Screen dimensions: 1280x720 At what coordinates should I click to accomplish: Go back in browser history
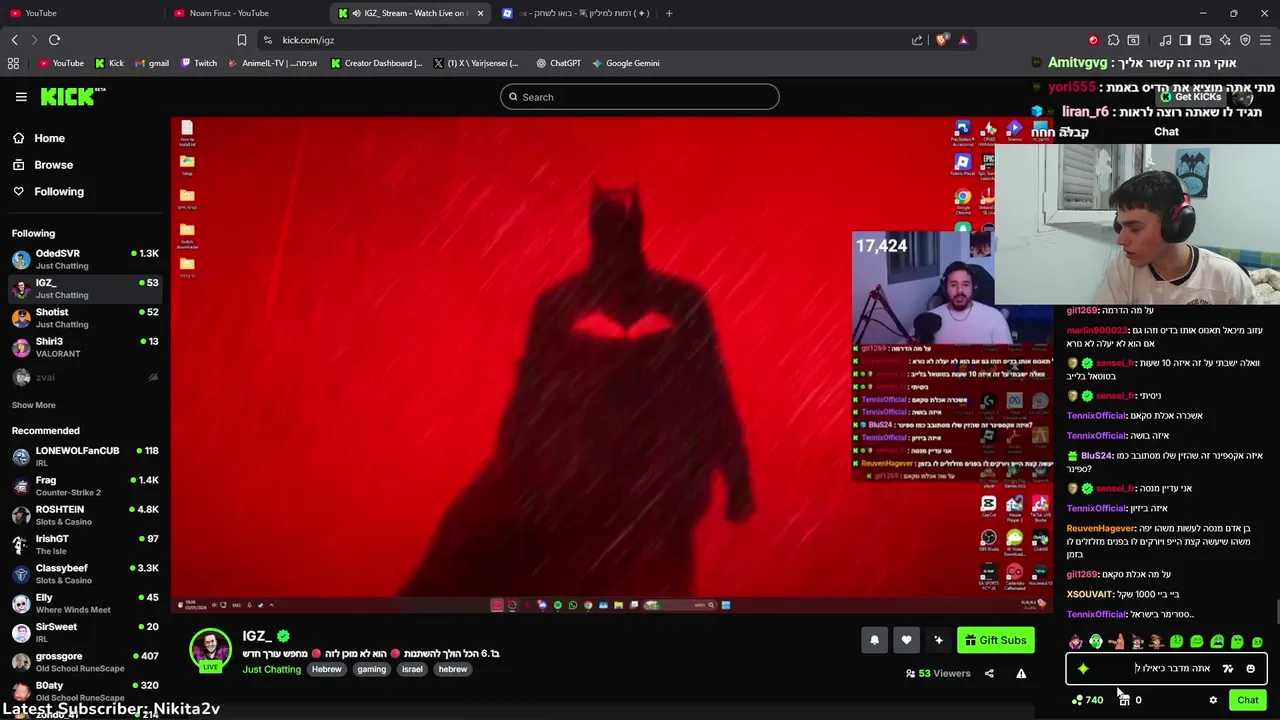[14, 40]
